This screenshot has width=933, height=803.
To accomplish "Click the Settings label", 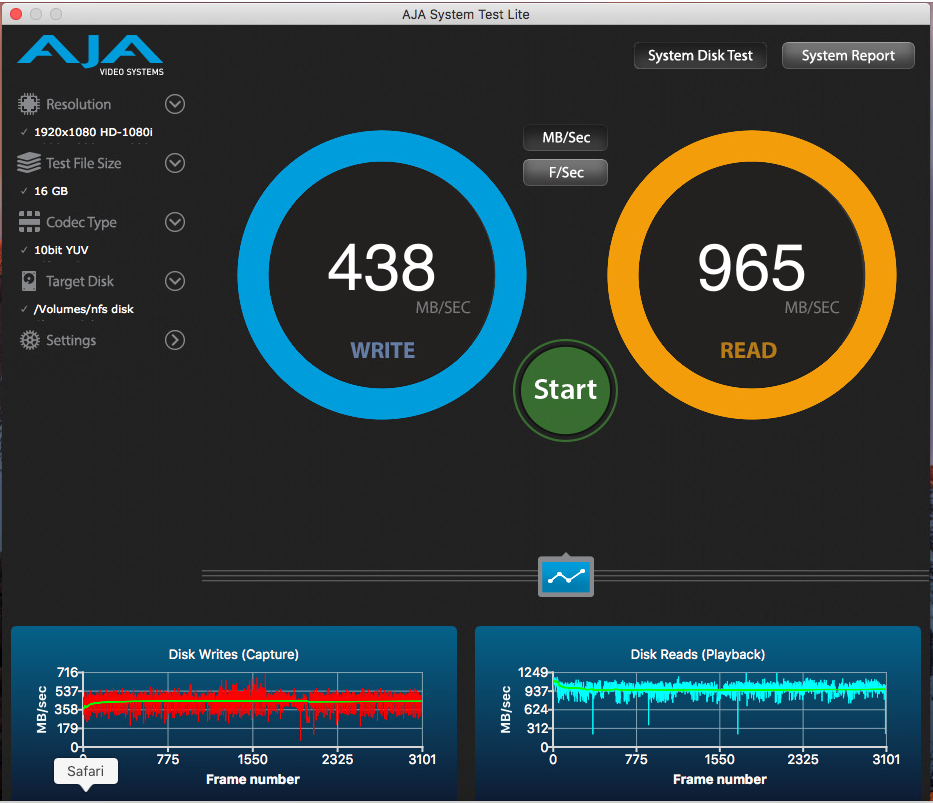I will point(71,340).
